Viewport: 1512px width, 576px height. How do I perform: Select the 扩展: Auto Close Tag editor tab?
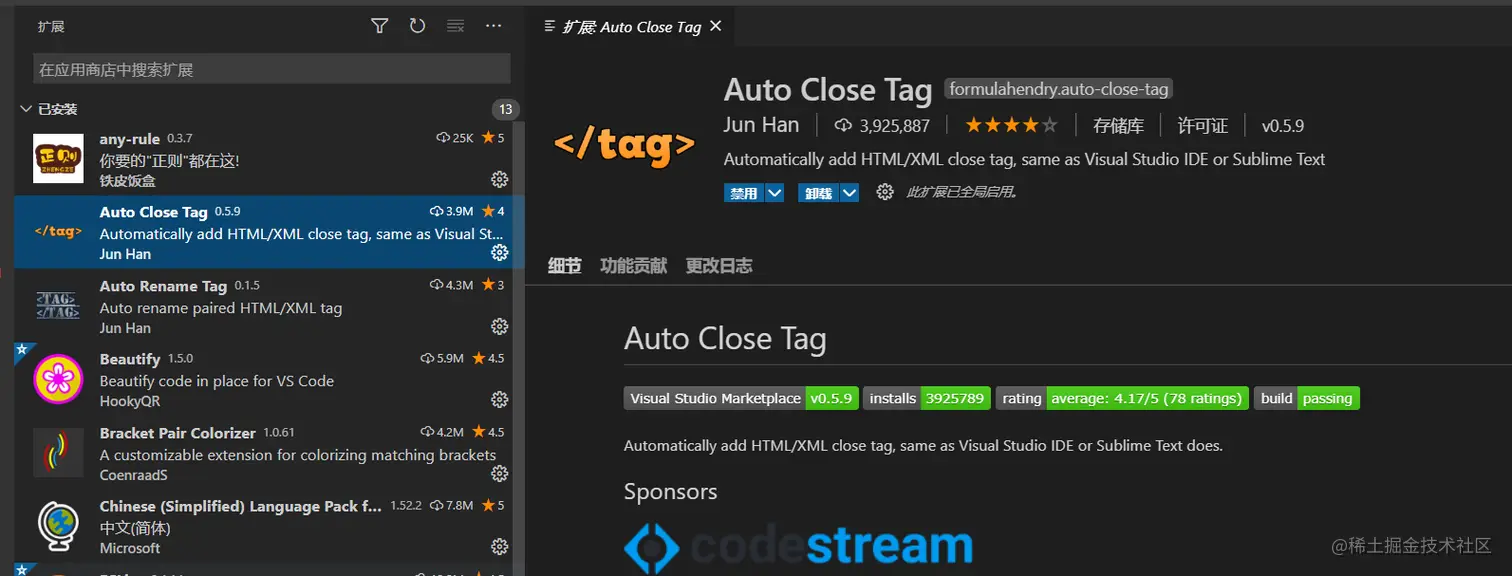click(x=631, y=27)
